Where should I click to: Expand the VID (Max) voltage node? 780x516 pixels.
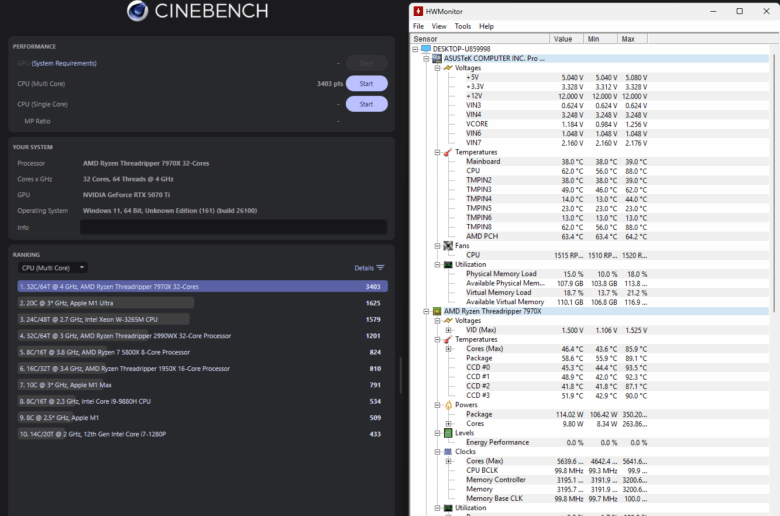[448, 330]
